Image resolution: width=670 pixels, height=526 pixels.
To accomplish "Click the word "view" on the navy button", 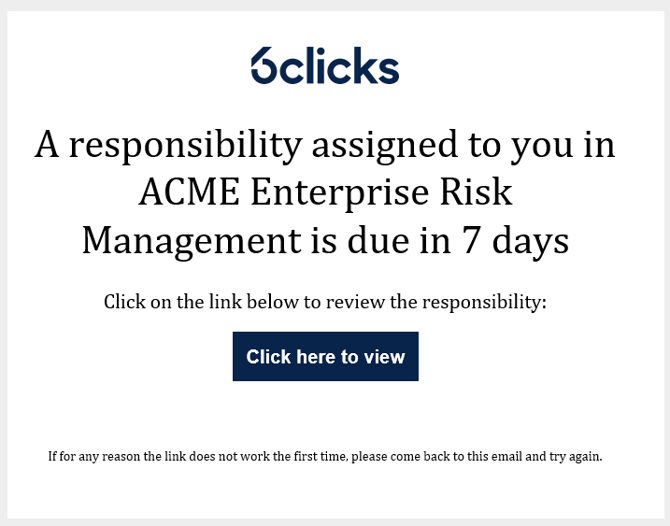I will (386, 357).
